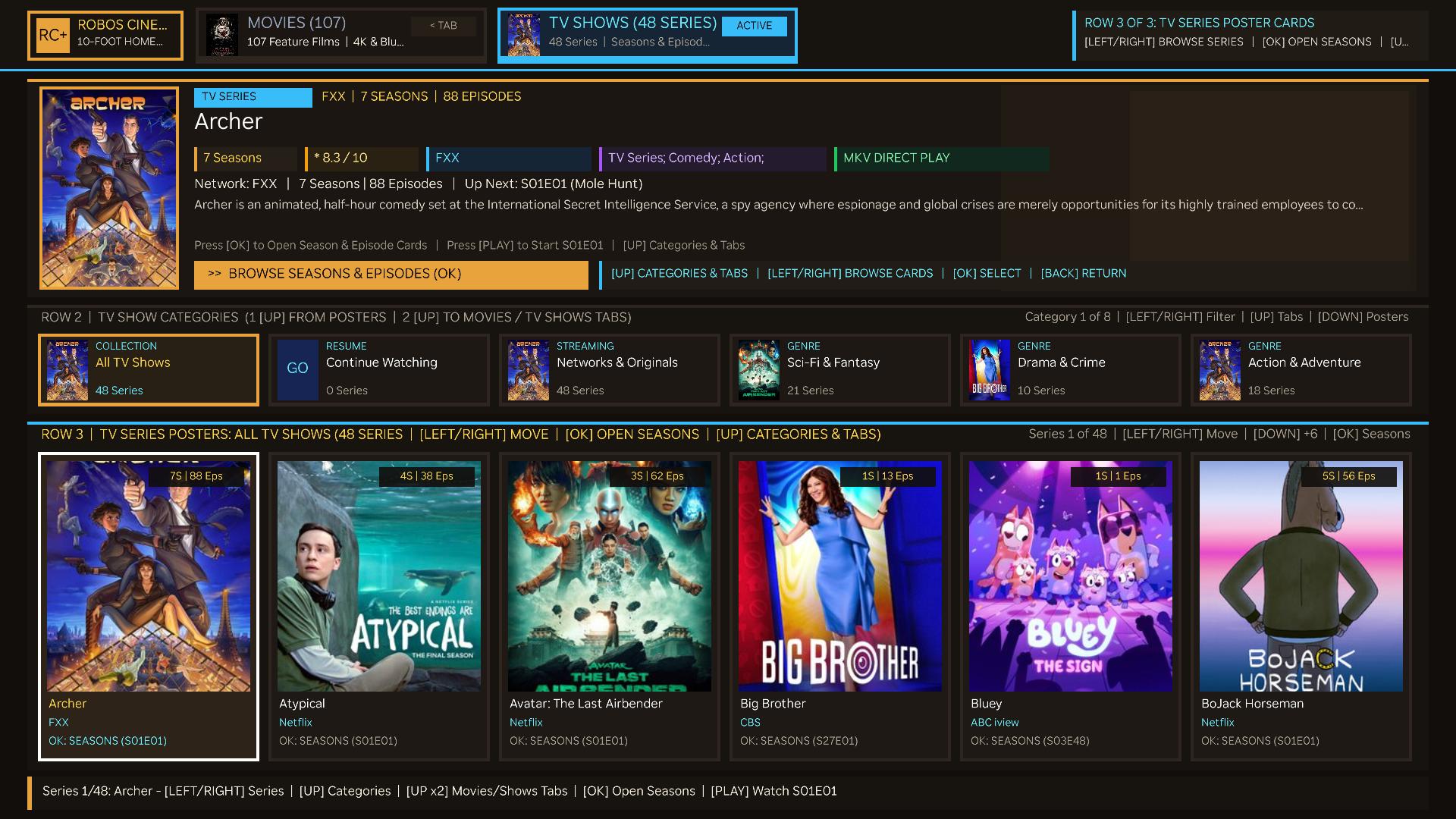The height and width of the screenshot is (819, 1456).
Task: Open the Atypical series poster card
Action: tap(379, 606)
